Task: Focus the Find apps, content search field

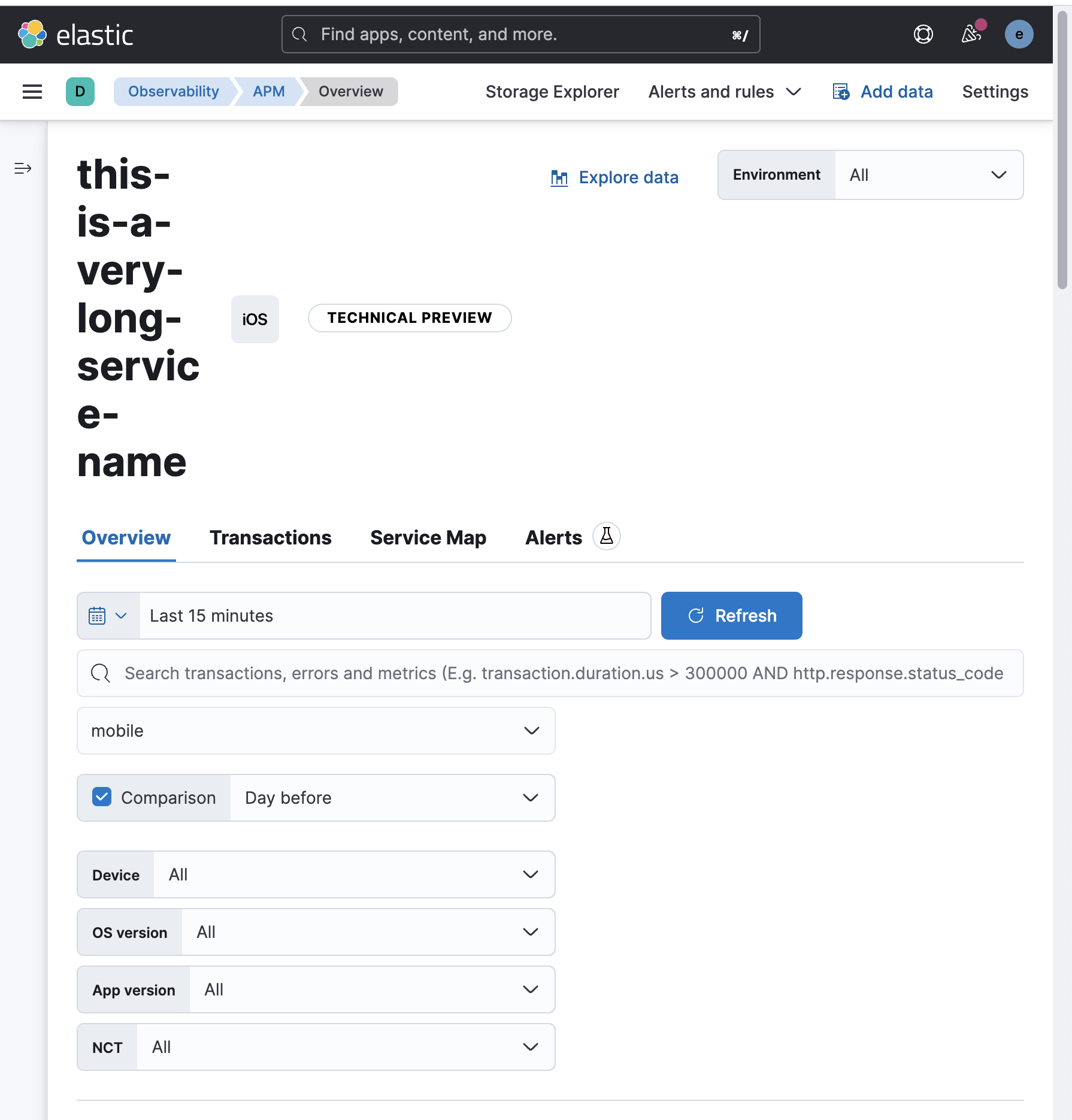Action: tap(521, 34)
